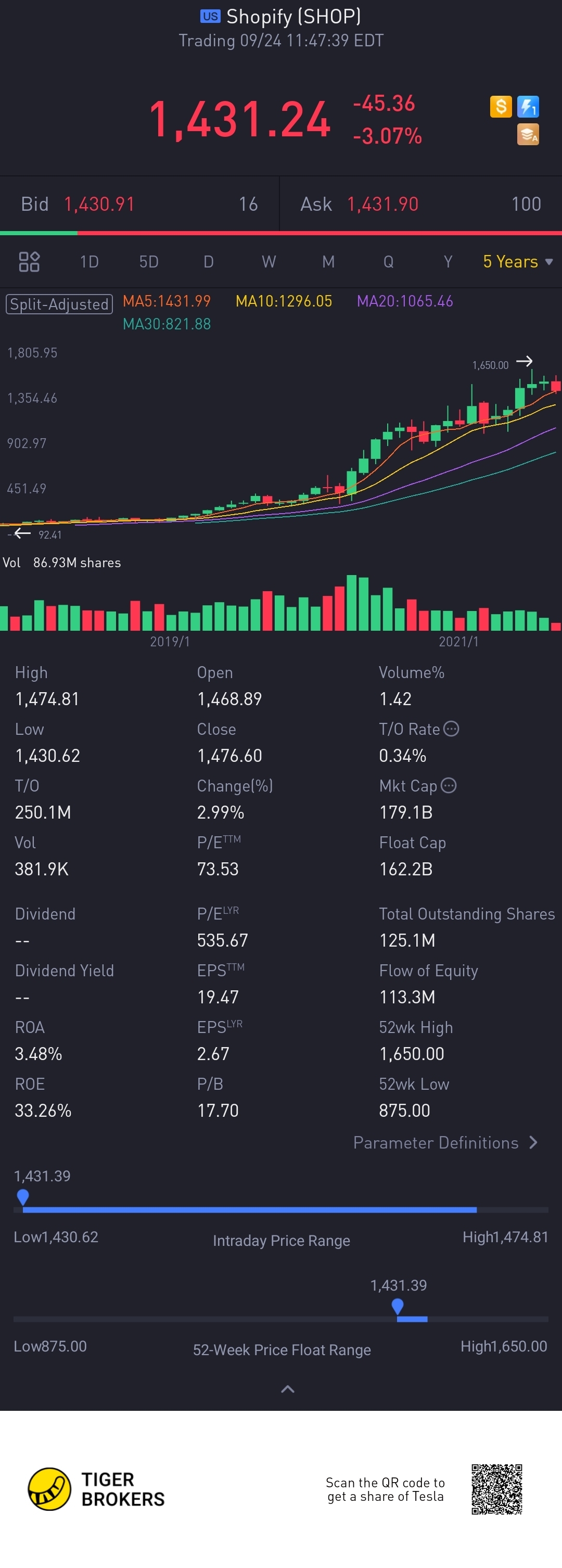Tap the MA5:1431.99 indicator label

(x=166, y=301)
